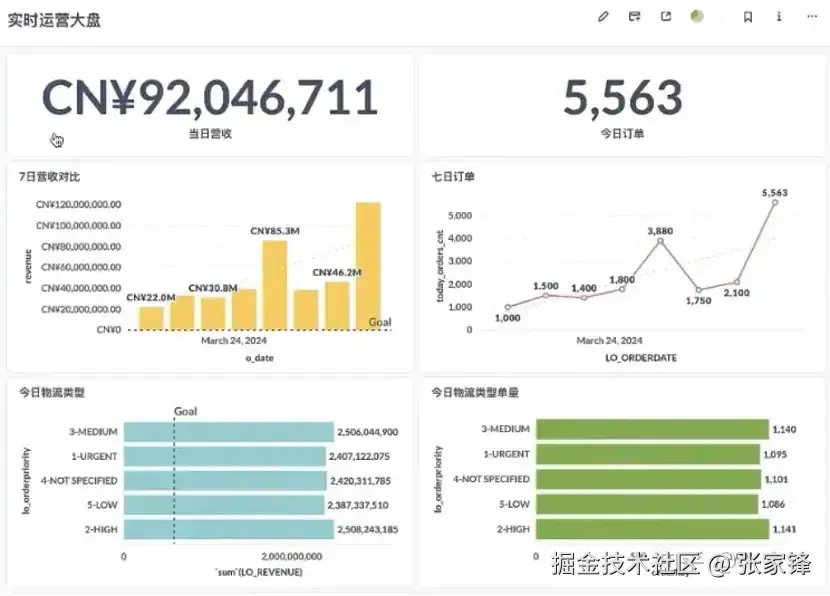Click the CN¥92,046,711 revenue figure

(210, 97)
